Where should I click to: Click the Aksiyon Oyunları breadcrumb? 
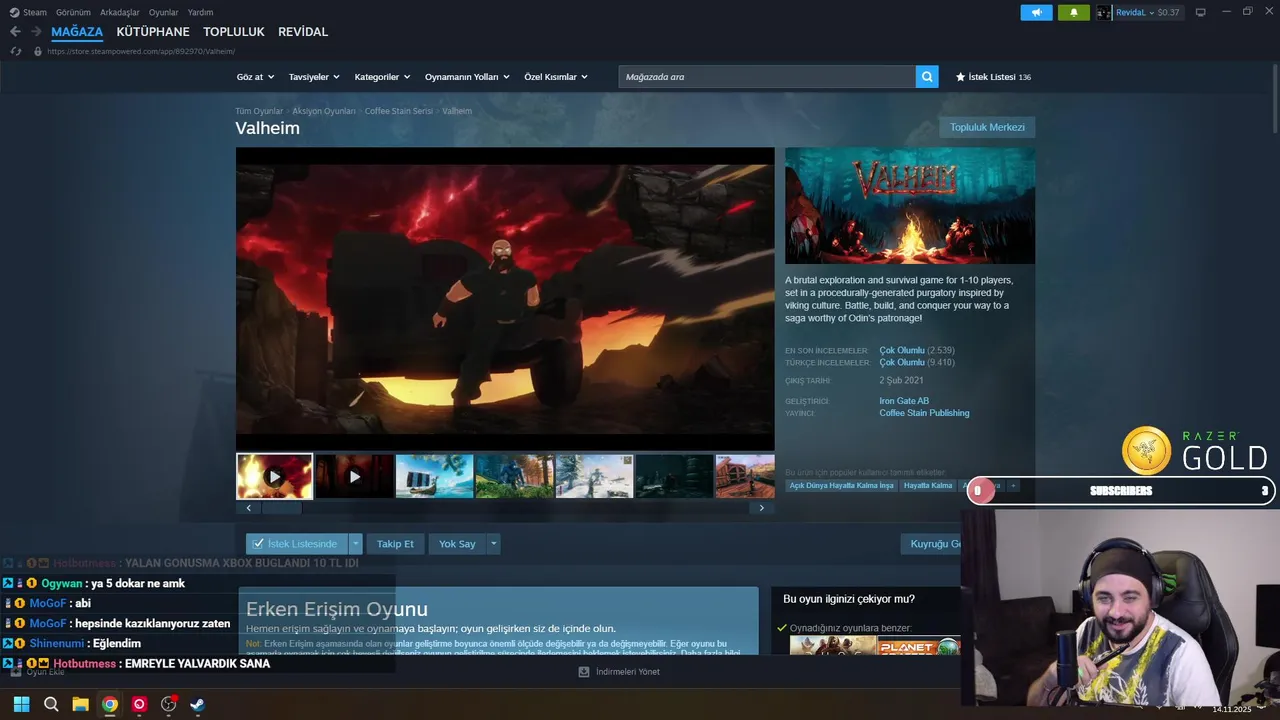pos(324,111)
